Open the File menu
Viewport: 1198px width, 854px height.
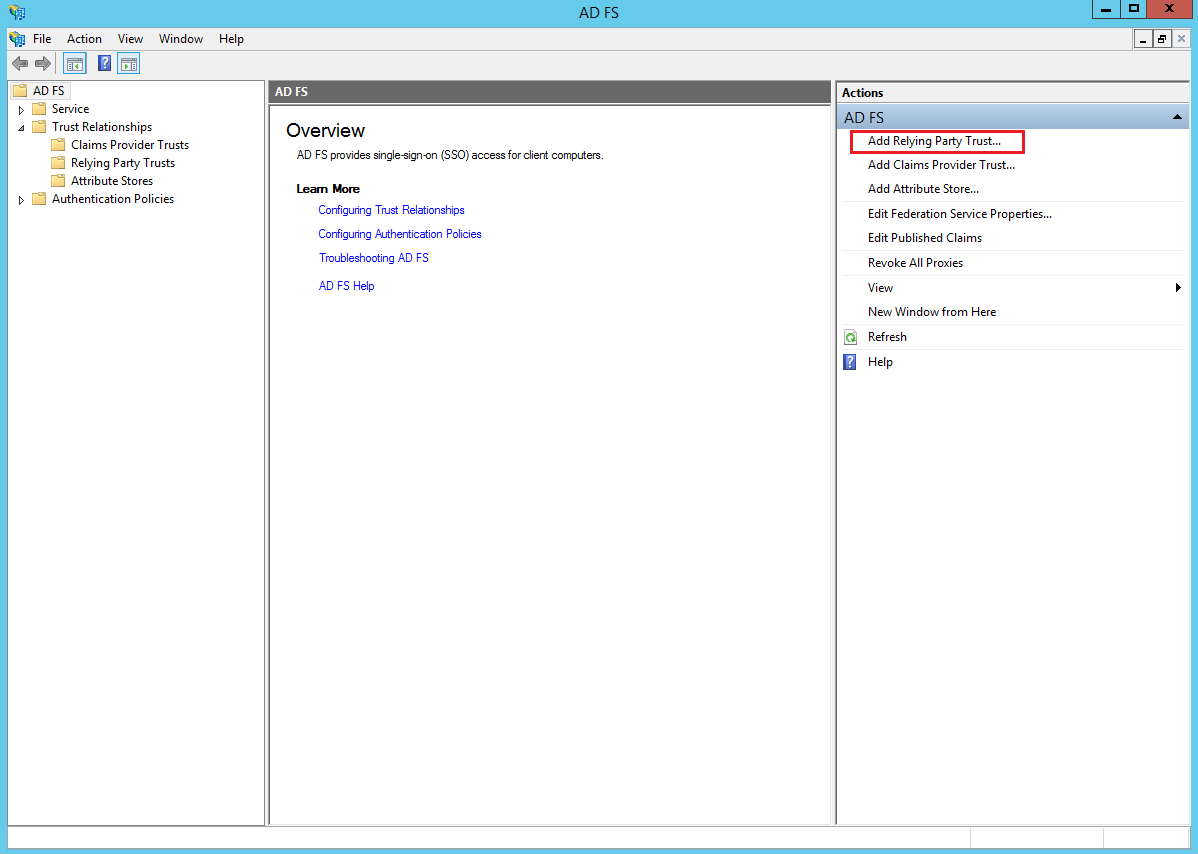click(x=42, y=39)
